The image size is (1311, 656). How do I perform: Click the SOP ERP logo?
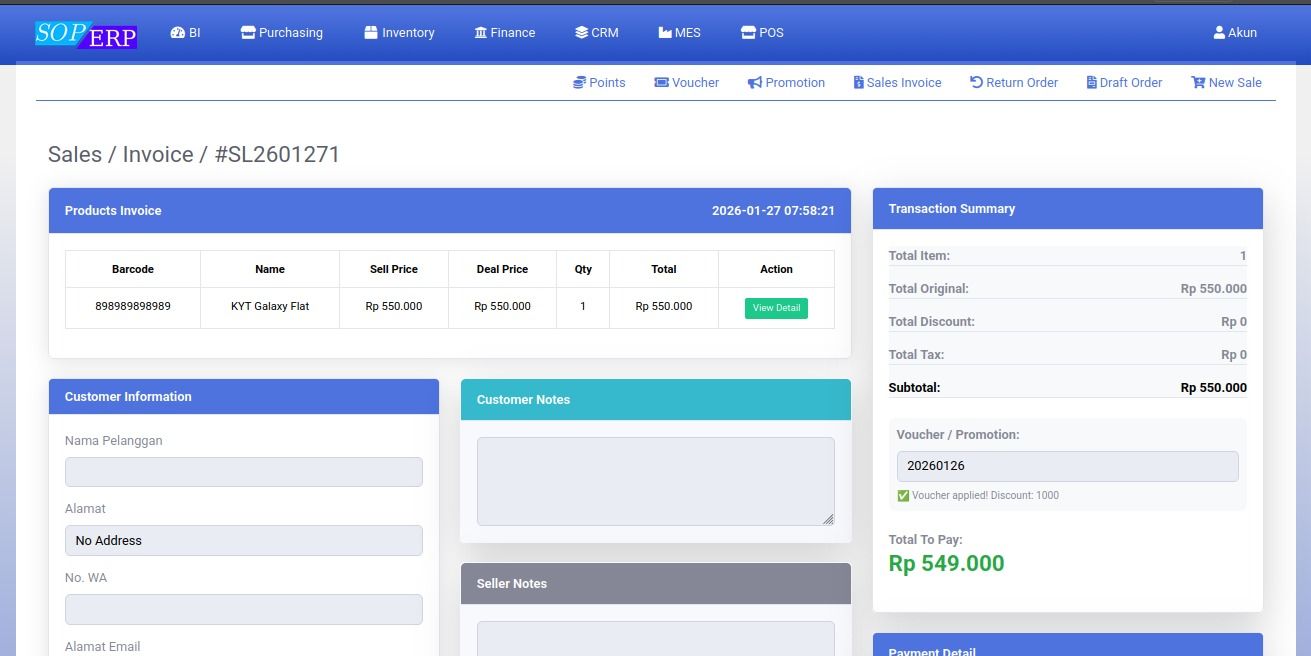coord(86,35)
